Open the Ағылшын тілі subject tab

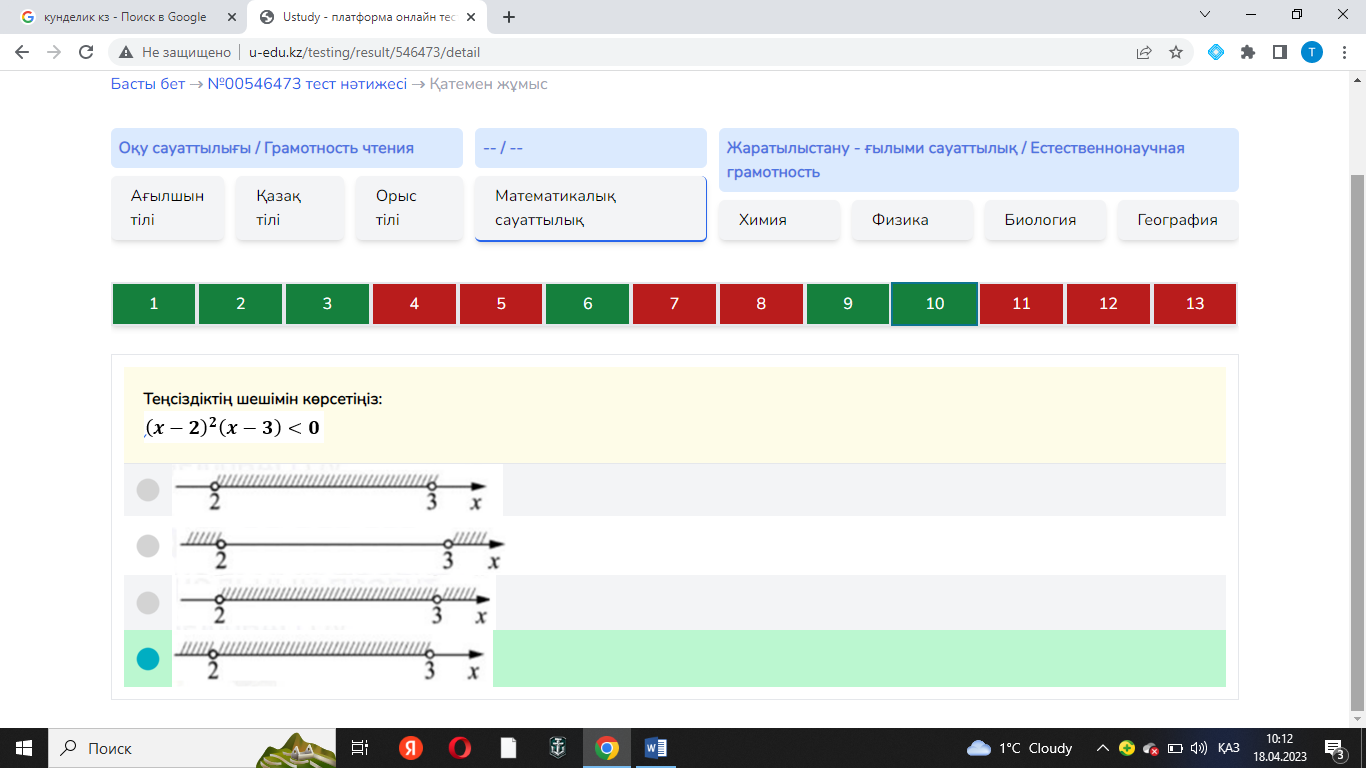[168, 208]
